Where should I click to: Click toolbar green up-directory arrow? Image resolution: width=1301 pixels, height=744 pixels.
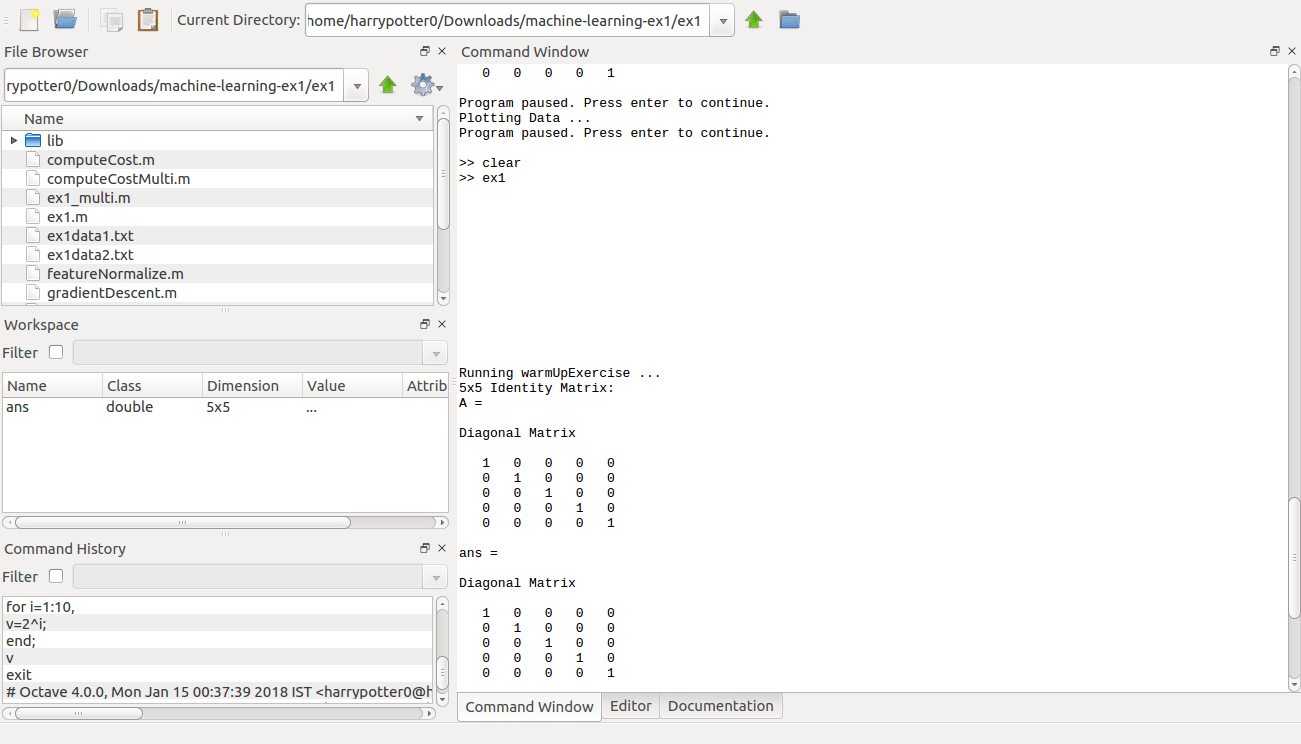754,19
